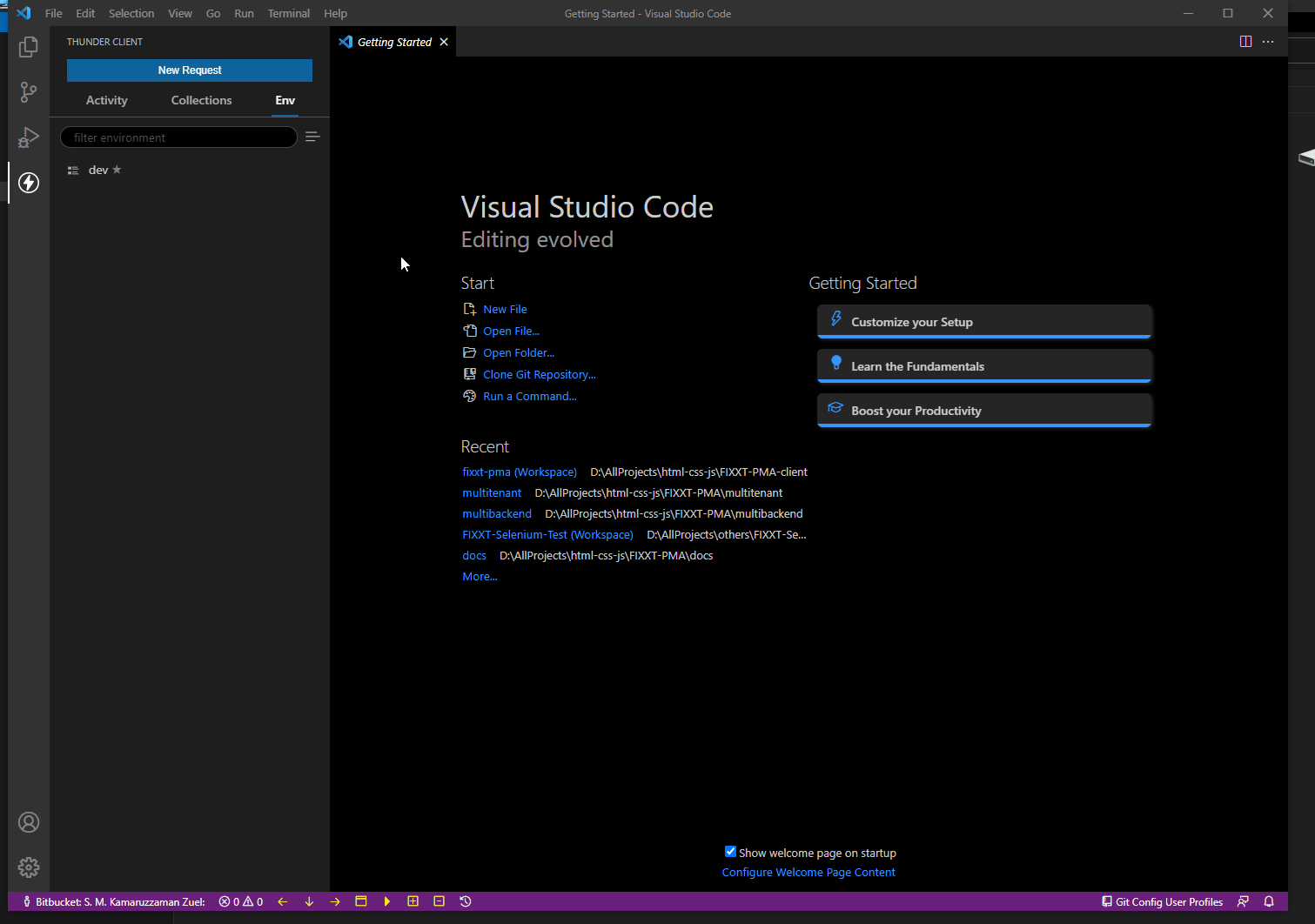
Task: Select the Explorer icon in the activity bar
Action: coord(29,47)
